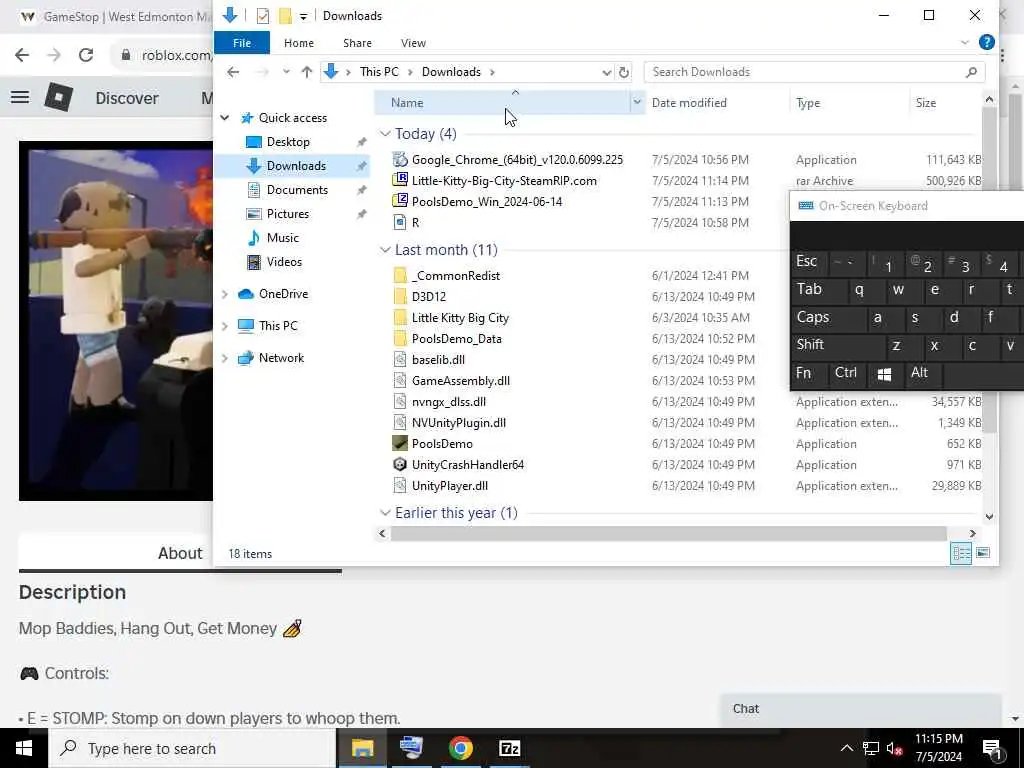Expand the ribbon with the chevron
Screen dimensions: 1024x768
click(x=965, y=42)
